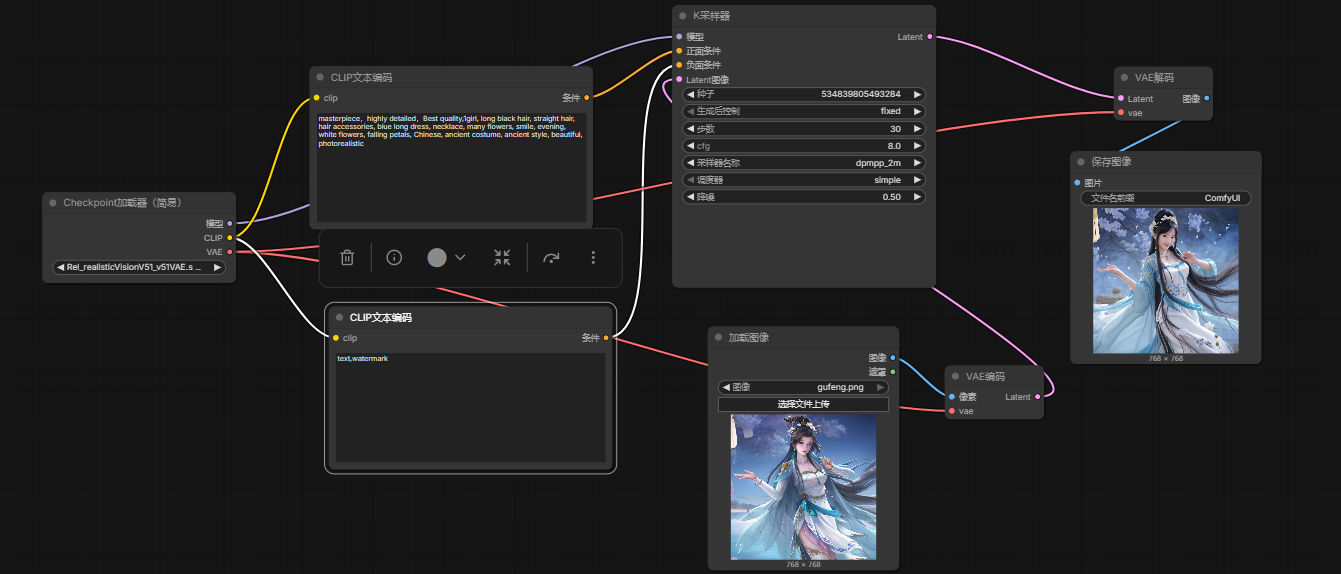
Task: Click clip input socket on masterpiece-prompt CLIP node
Action: 317,98
